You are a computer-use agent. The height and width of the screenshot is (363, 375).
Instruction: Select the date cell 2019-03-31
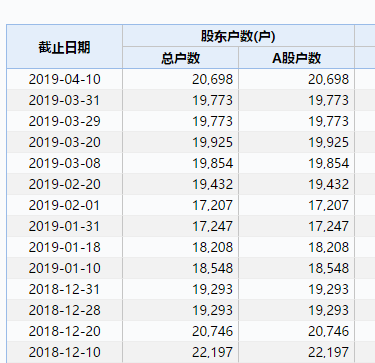[x=64, y=100]
